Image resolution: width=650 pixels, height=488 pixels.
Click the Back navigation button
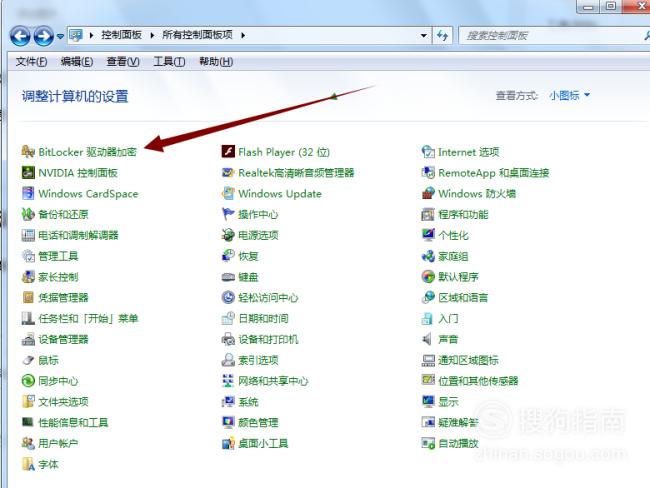click(20, 36)
